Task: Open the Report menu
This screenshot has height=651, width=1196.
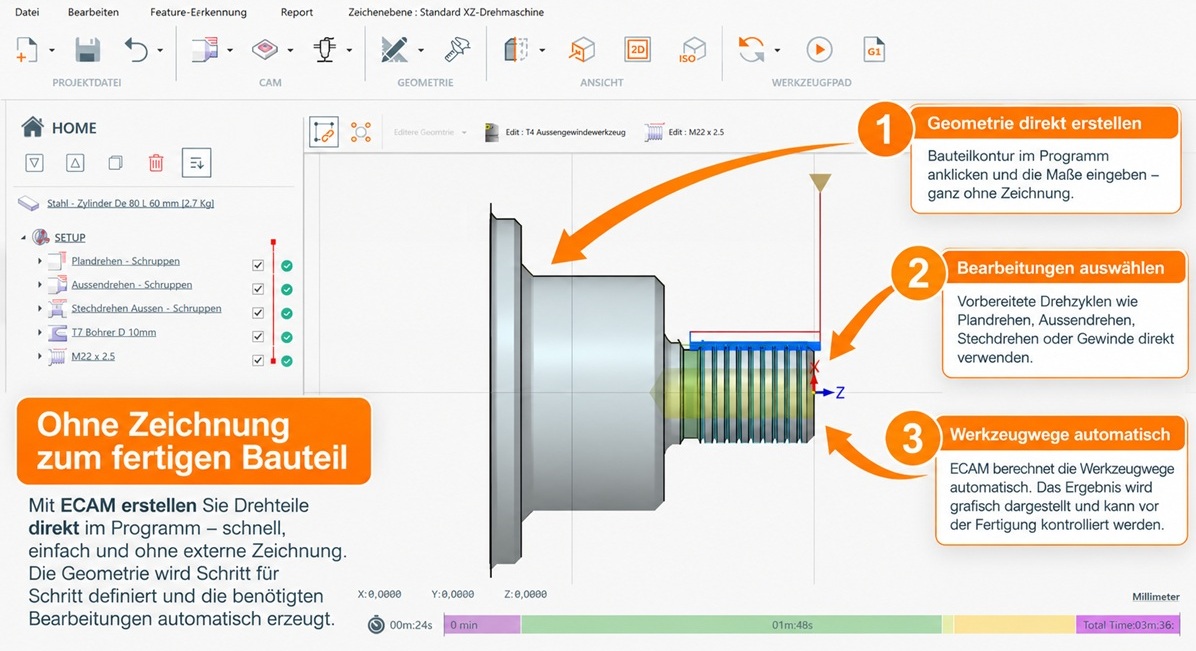Action: pyautogui.click(x=297, y=12)
